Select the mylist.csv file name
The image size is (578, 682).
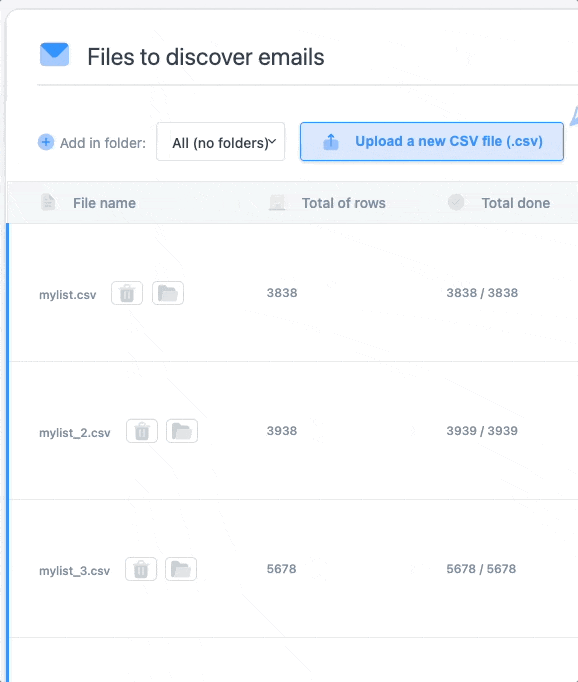click(x=68, y=295)
